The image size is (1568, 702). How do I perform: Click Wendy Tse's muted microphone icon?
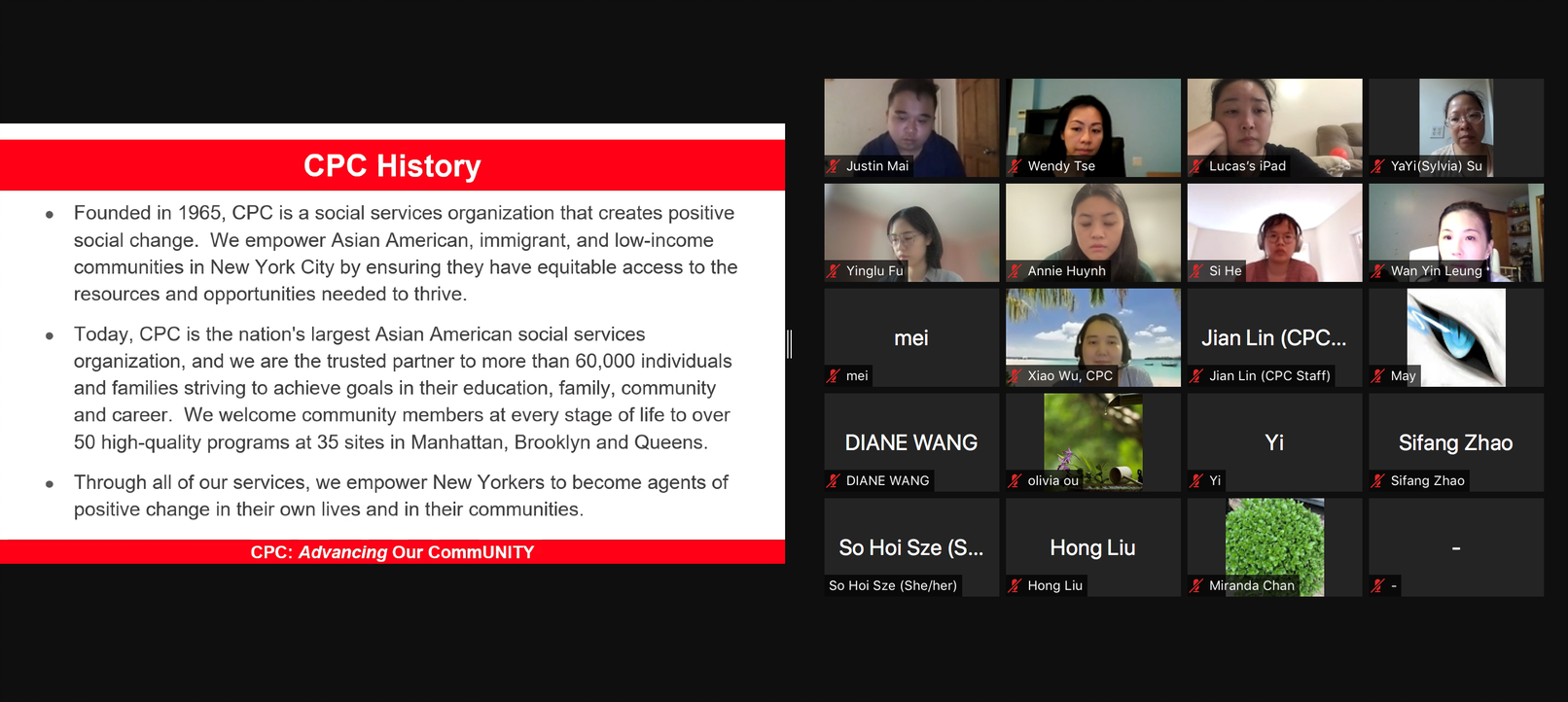(1015, 166)
